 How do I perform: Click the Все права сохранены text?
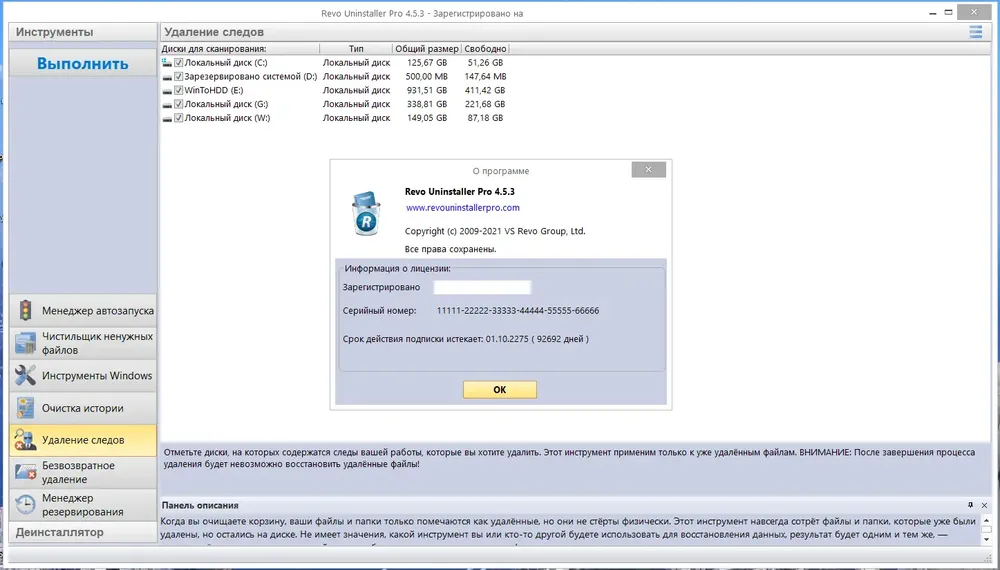[x=450, y=249]
